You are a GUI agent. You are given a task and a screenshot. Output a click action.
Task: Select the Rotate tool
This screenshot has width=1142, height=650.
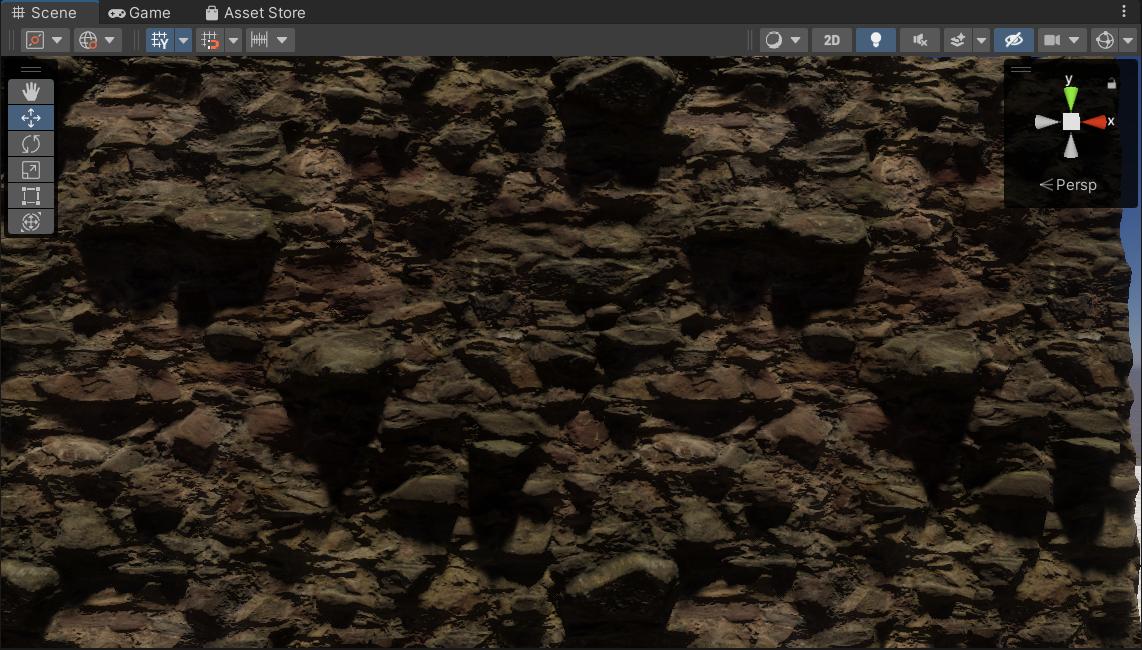coord(30,143)
